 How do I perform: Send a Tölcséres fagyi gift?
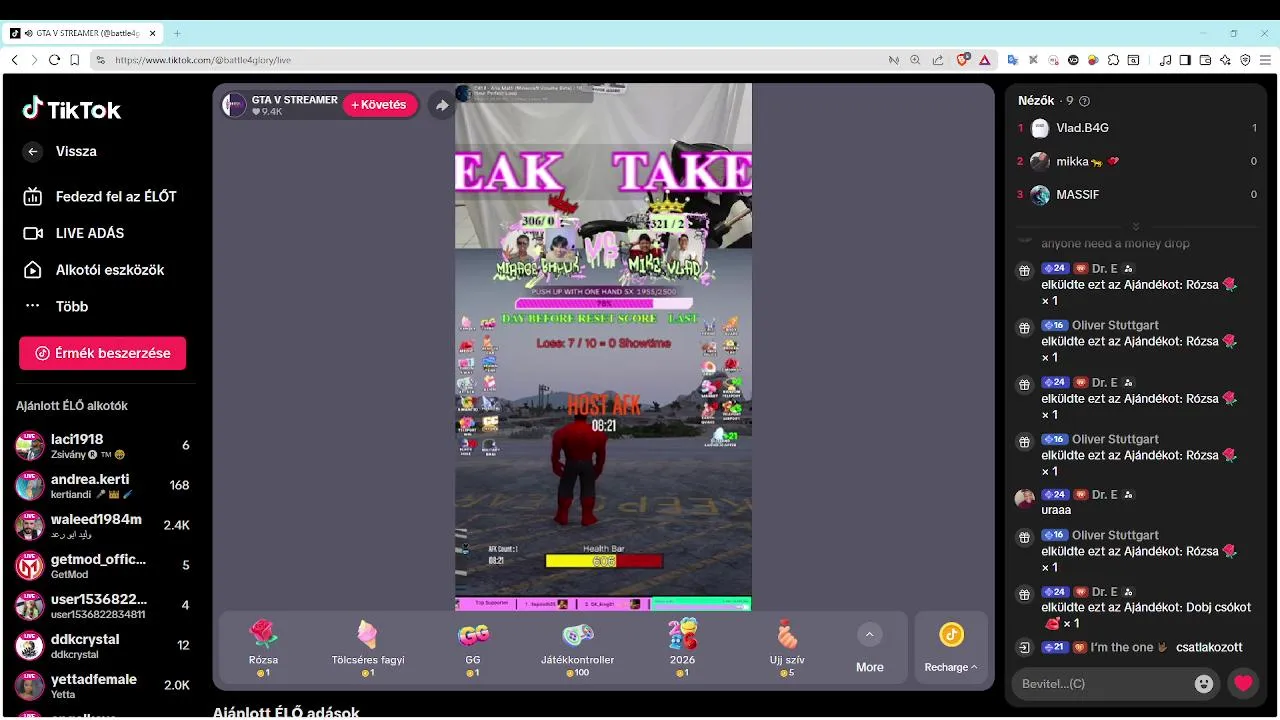tap(368, 648)
